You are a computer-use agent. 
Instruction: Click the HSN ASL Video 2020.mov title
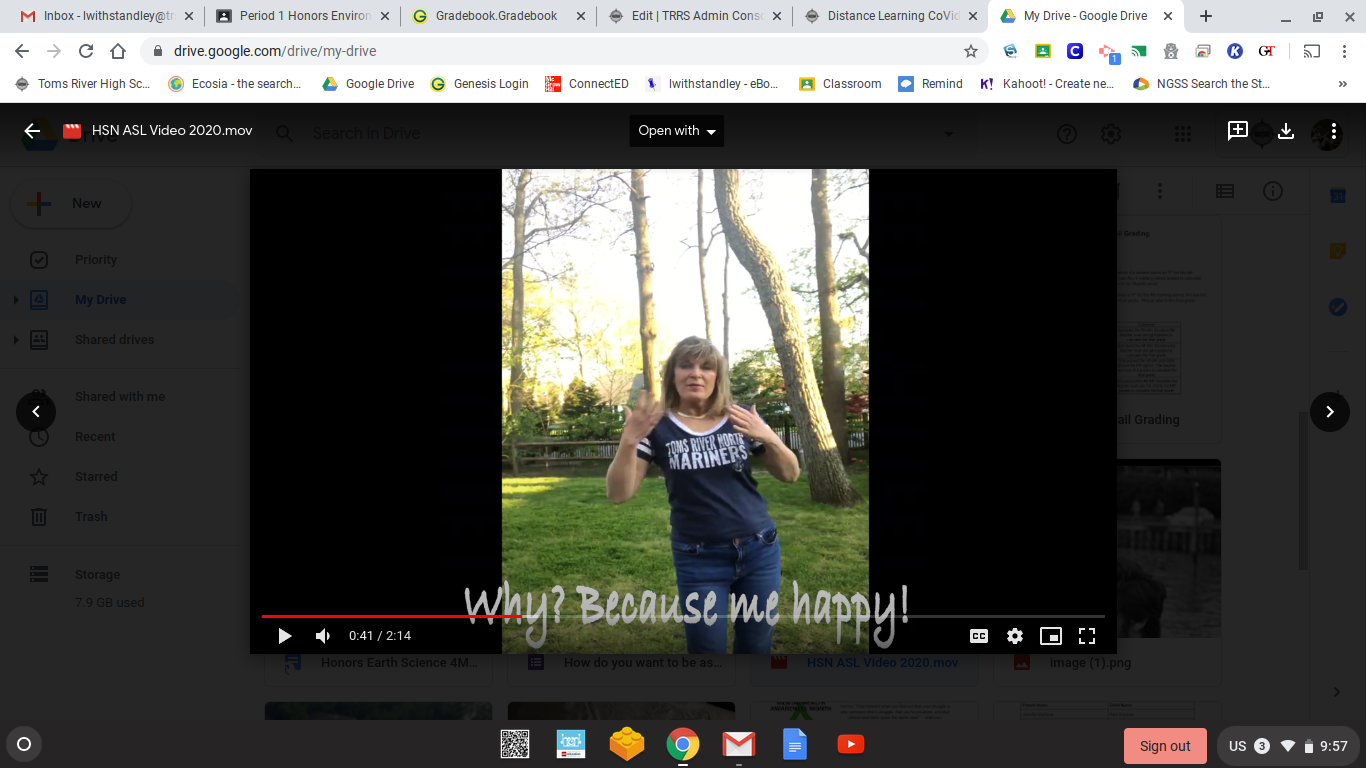point(172,131)
